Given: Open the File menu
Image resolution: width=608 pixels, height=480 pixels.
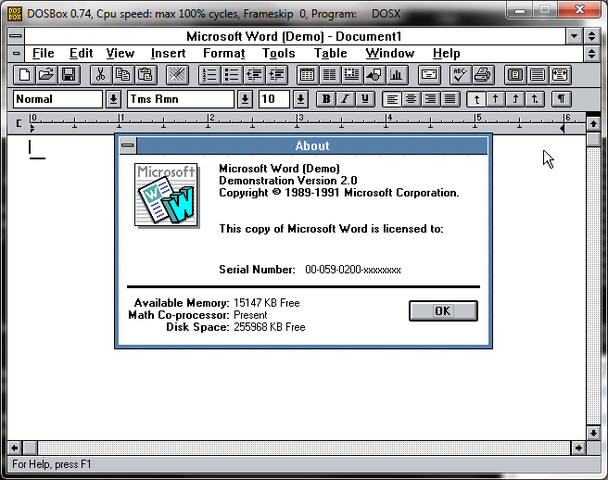Looking at the screenshot, I should click(43, 53).
